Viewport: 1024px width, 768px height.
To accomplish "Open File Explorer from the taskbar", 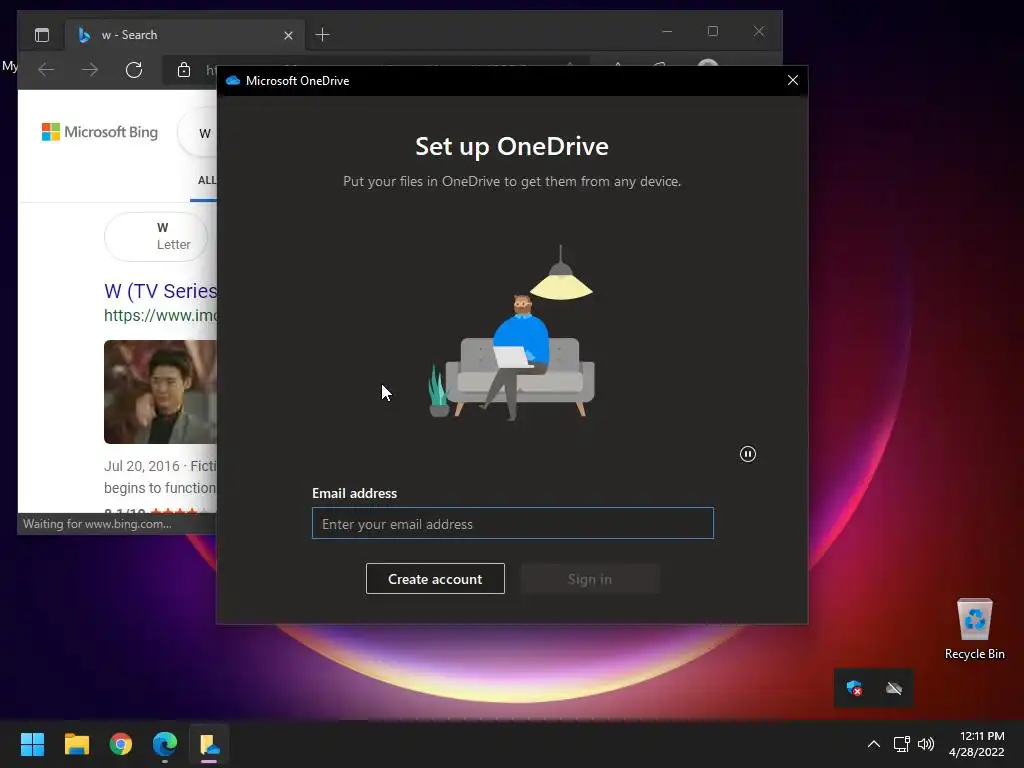I will [x=76, y=744].
